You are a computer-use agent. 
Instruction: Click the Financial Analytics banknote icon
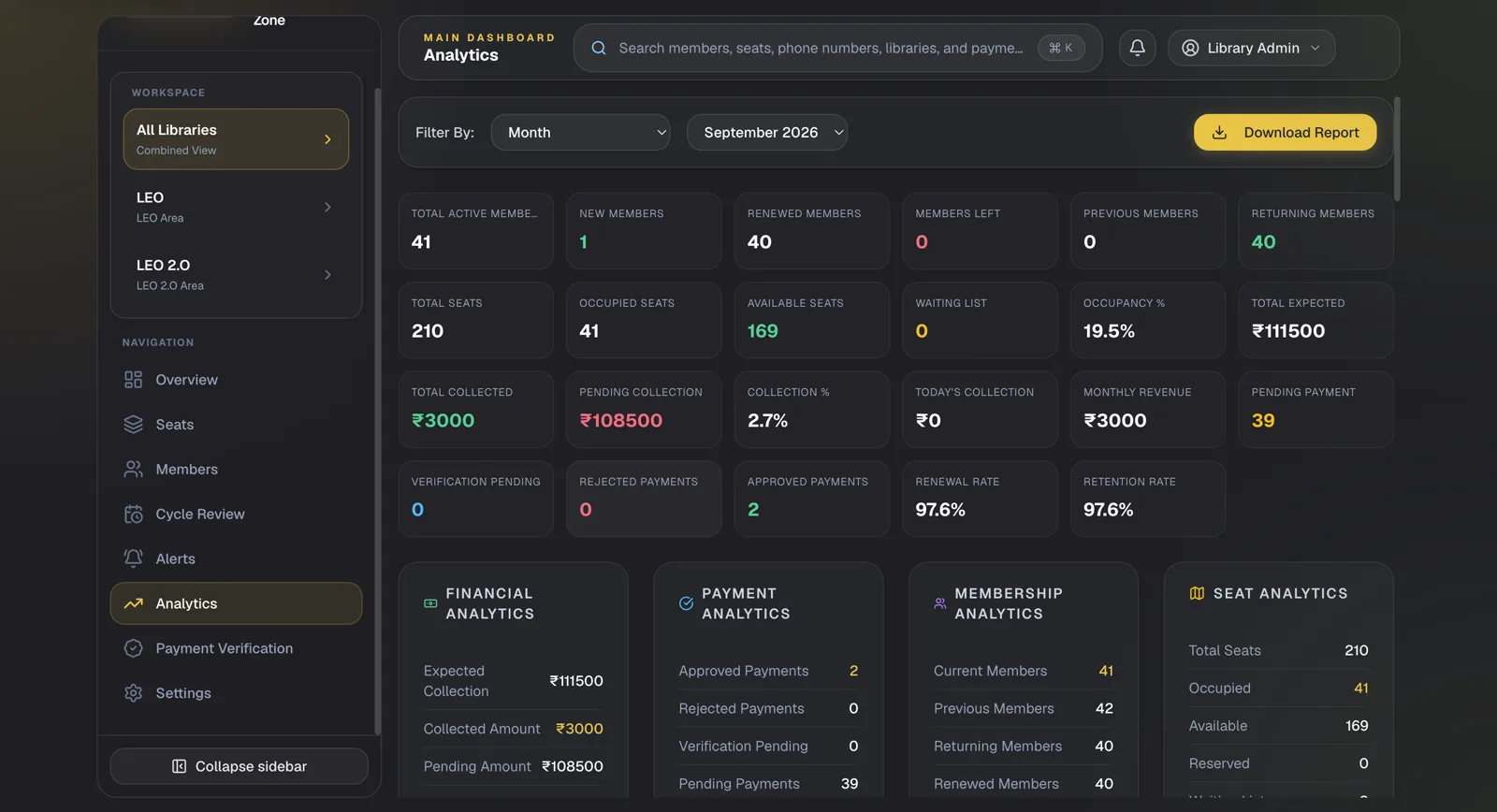point(430,603)
